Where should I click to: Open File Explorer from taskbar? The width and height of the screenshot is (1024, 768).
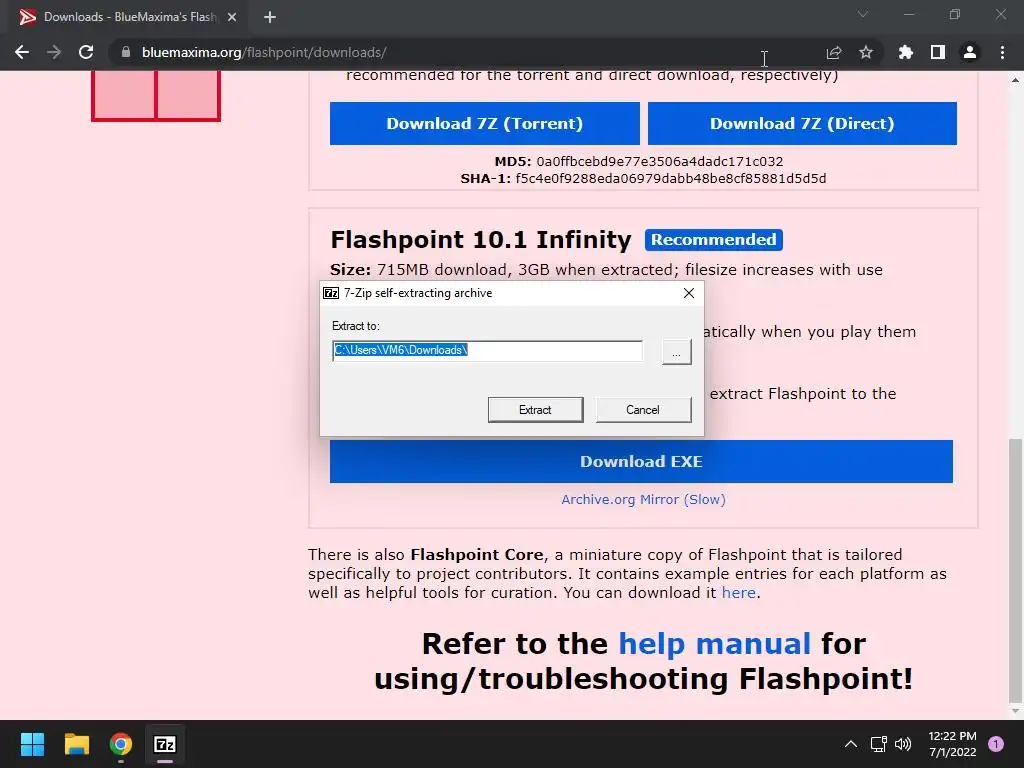pyautogui.click(x=76, y=744)
